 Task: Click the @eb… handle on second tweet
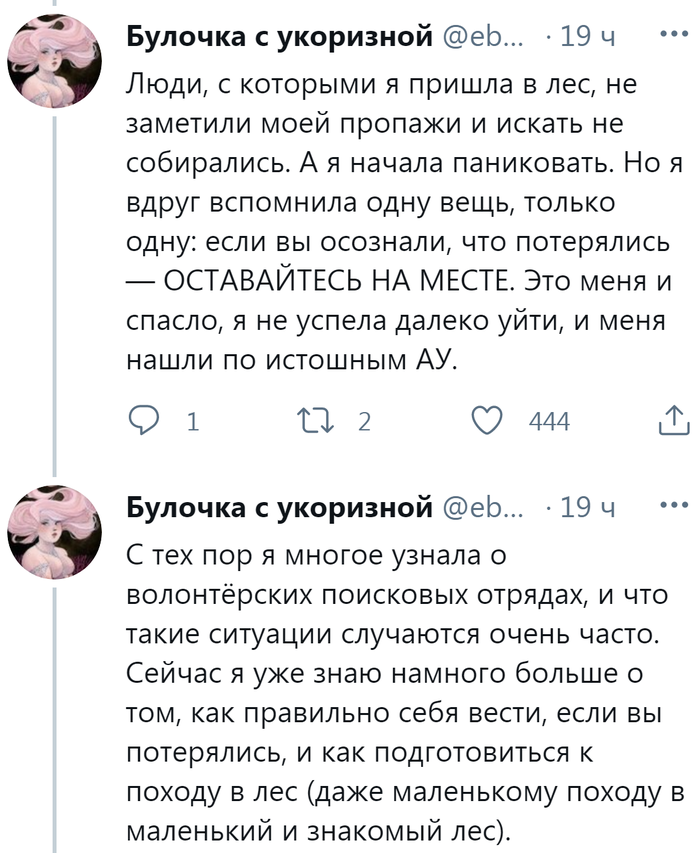[480, 508]
